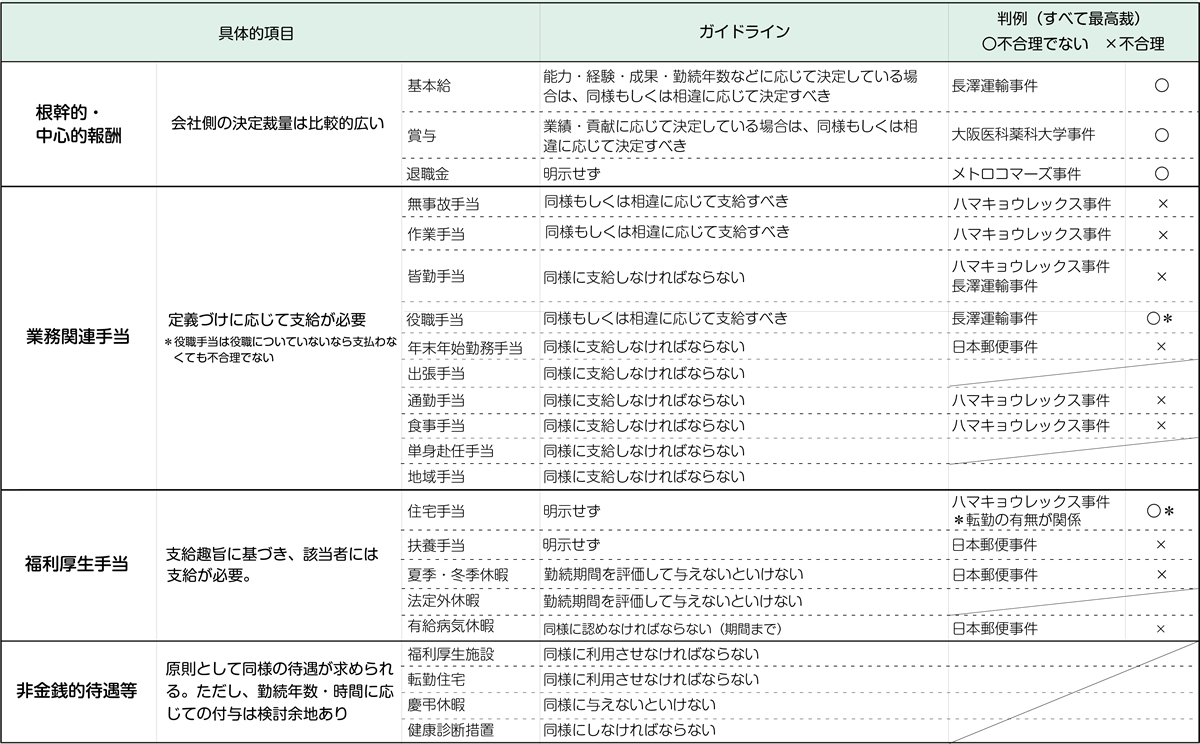Select the 通勤手当 item label
The image size is (1200, 744).
436,400
